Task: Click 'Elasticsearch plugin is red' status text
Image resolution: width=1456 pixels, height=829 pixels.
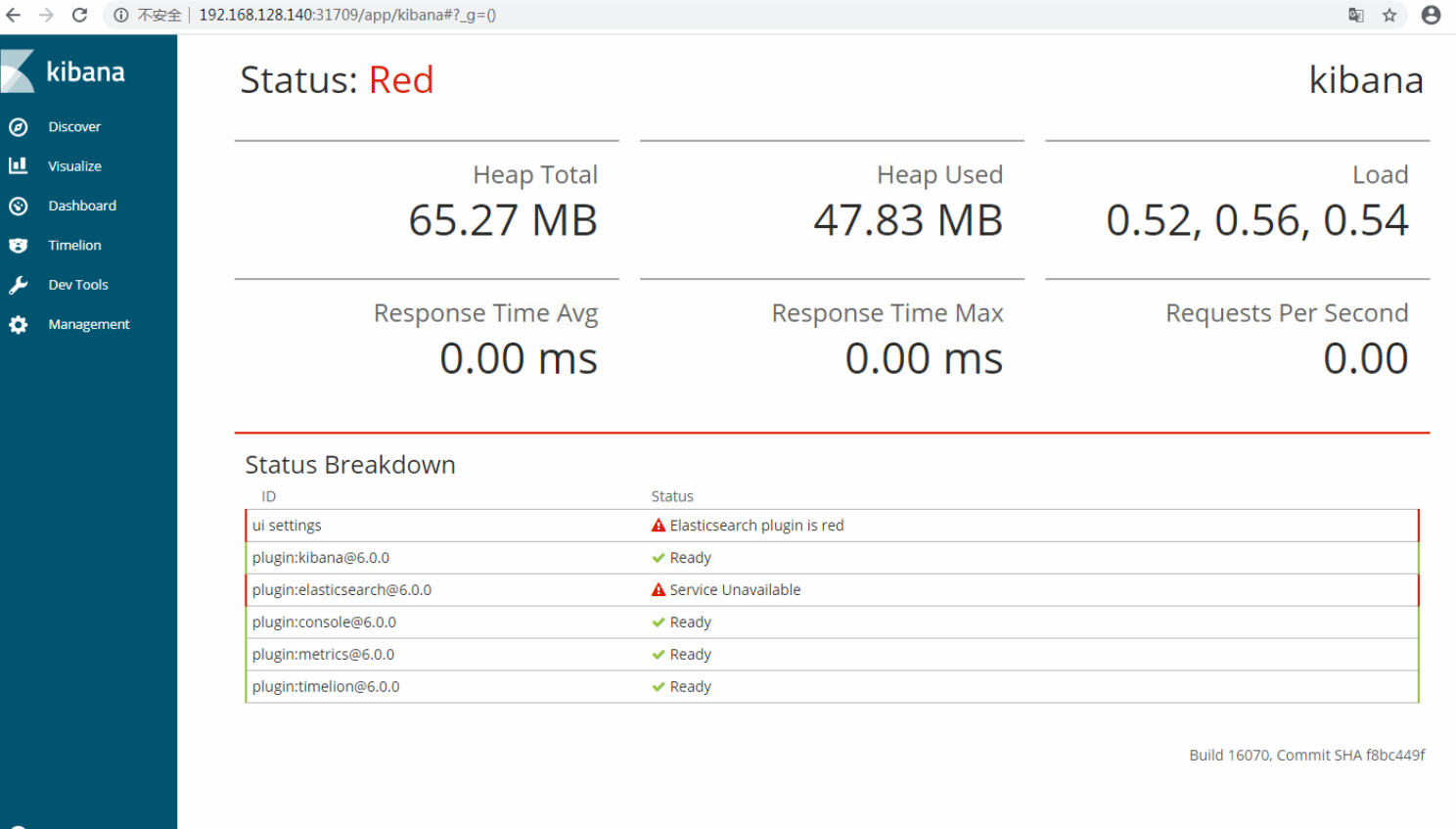Action: coord(756,526)
